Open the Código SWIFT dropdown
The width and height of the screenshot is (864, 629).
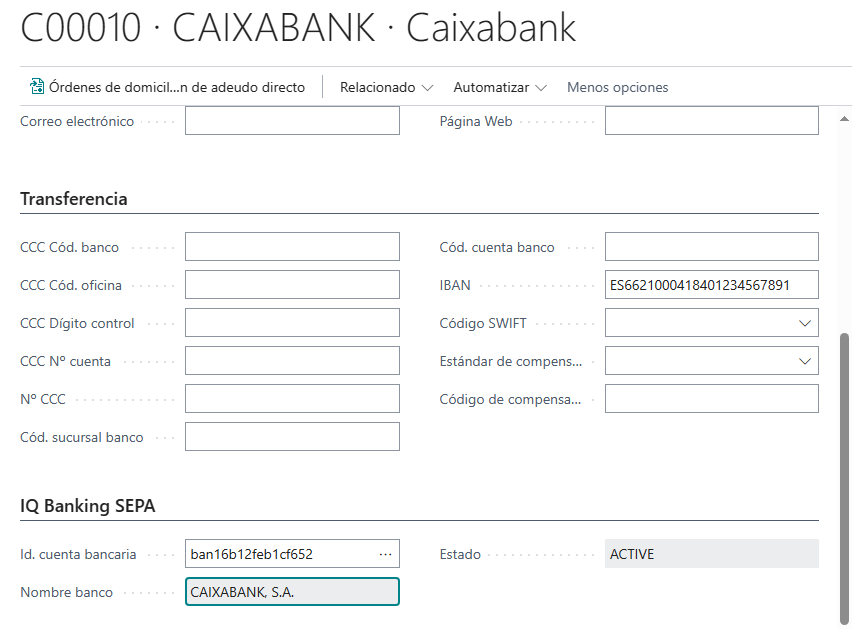click(806, 322)
